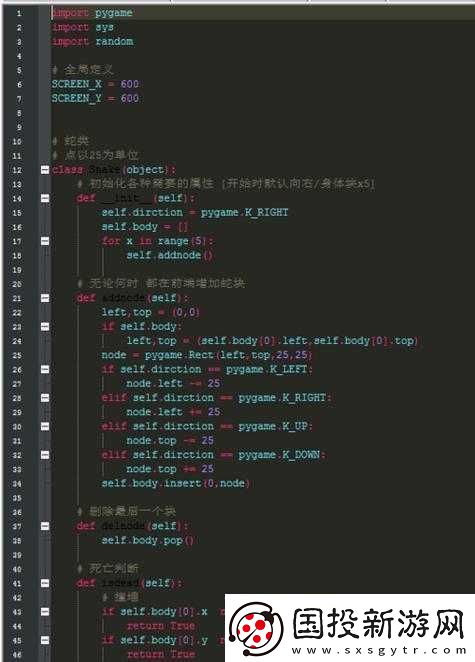Collapse the self.body[0].x if-block fold on line 43

[45, 612]
